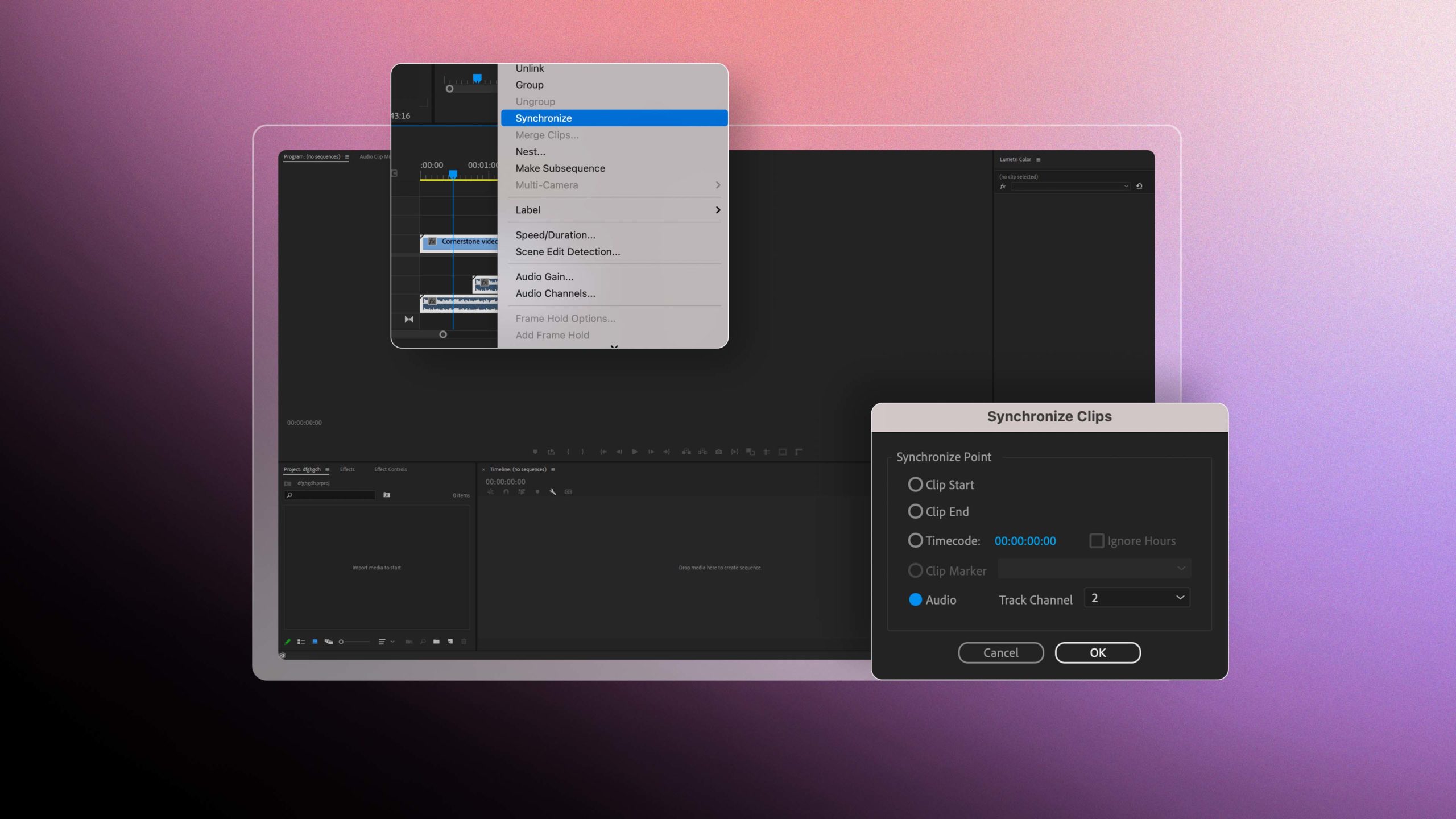Click the Nest option in context menu

tap(529, 151)
